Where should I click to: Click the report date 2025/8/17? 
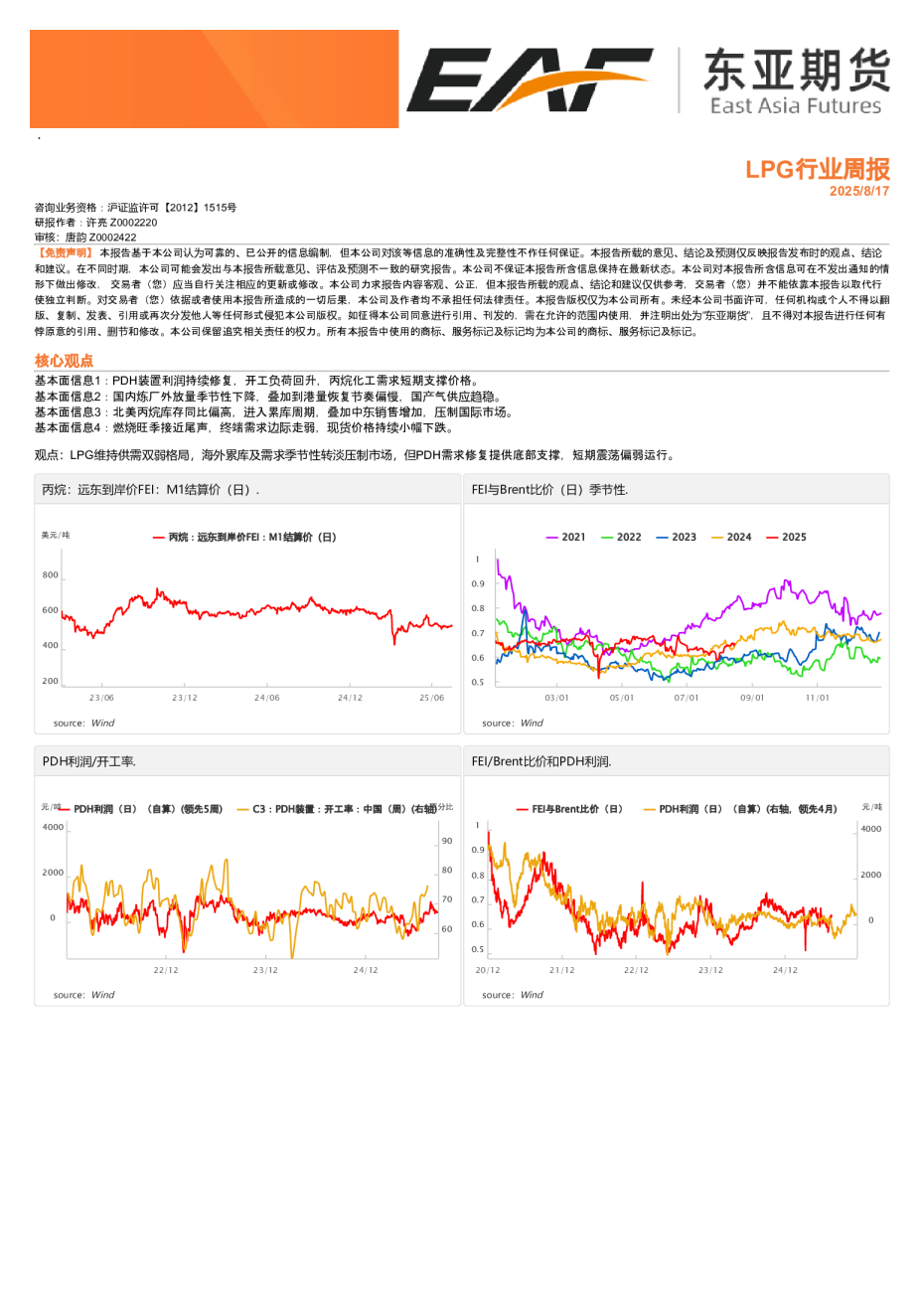pyautogui.click(x=859, y=191)
